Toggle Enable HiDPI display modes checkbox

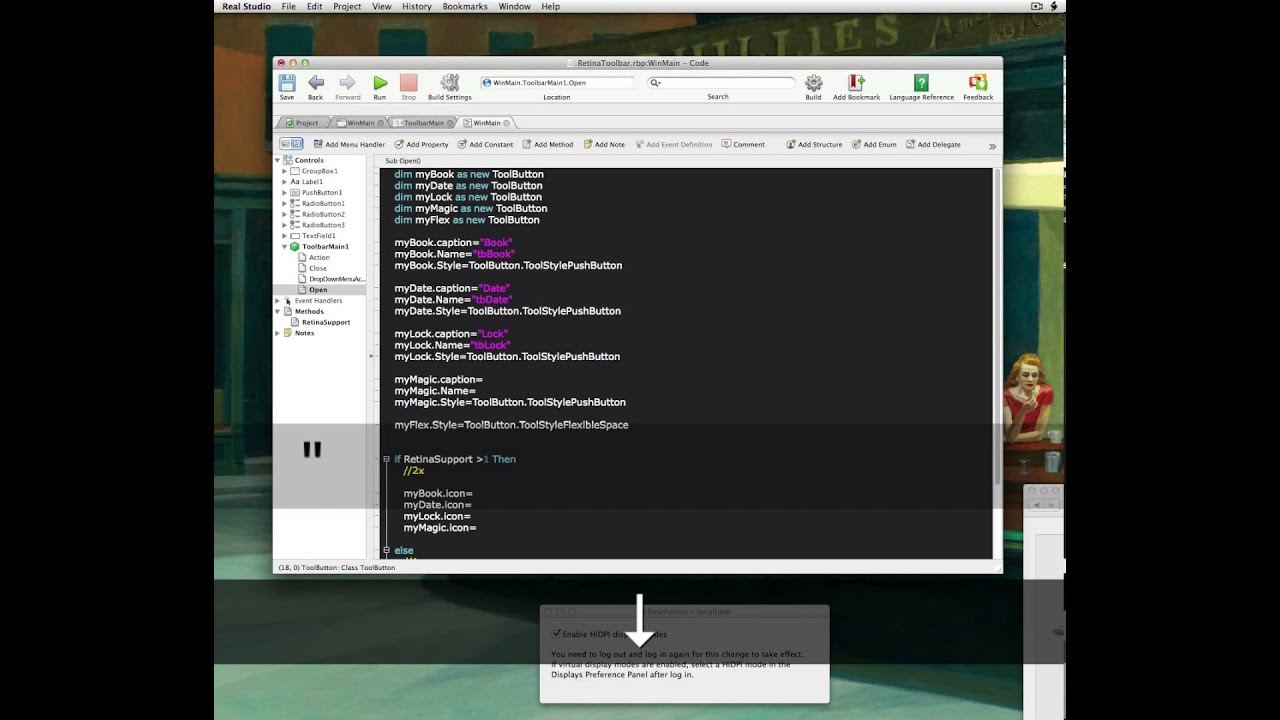point(556,634)
